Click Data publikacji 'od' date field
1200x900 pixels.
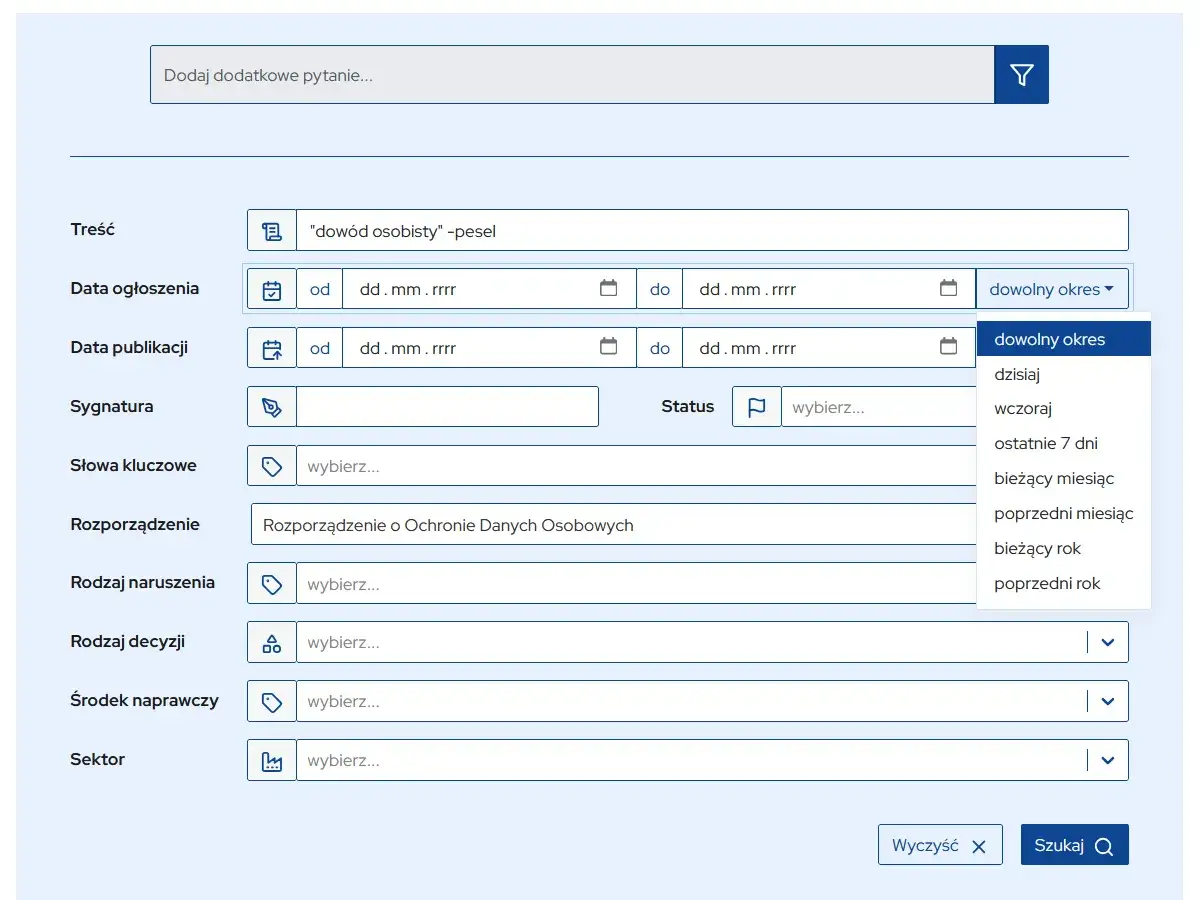coord(489,348)
